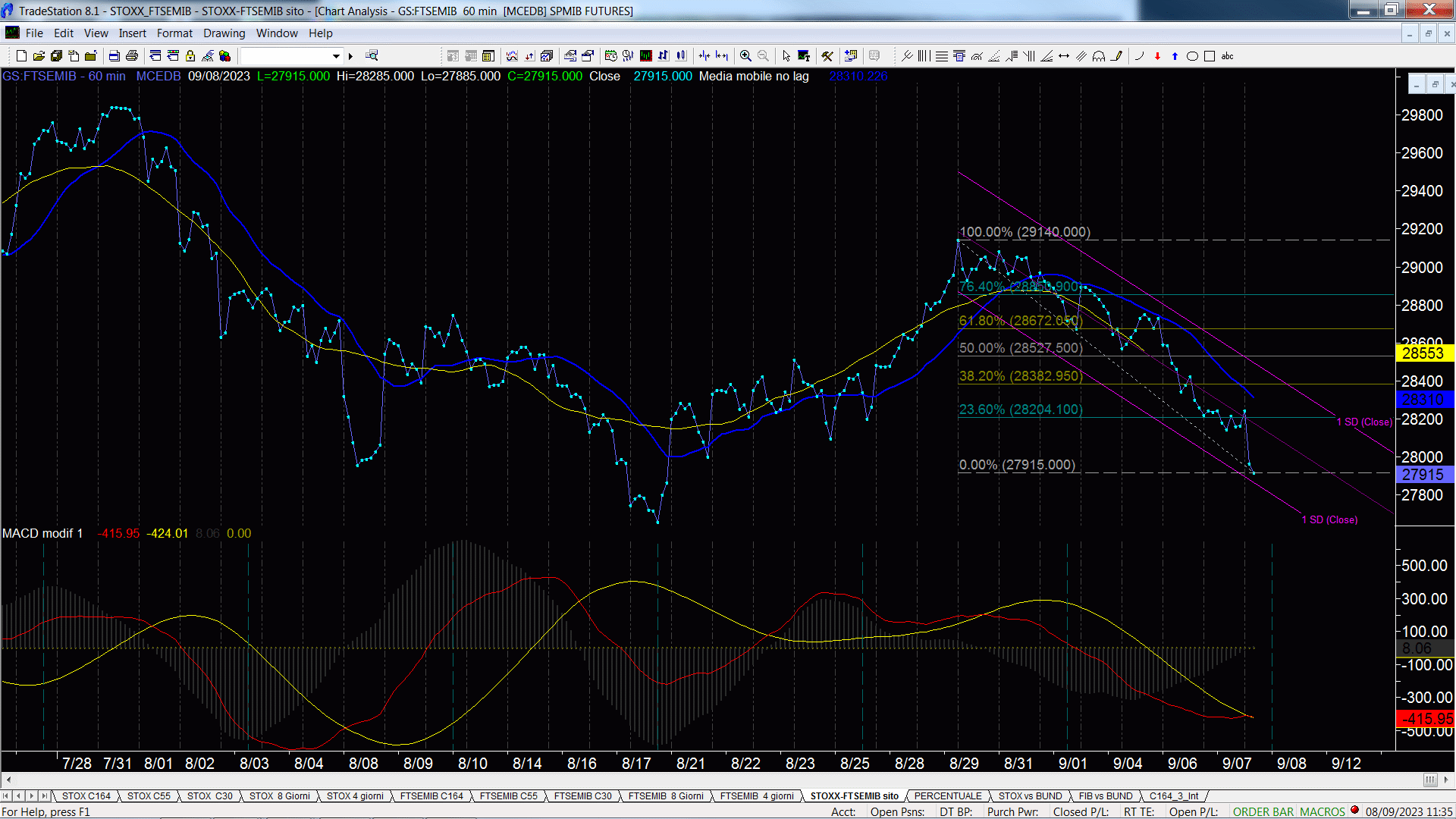Select the vertical lines cycle drawing tool

(x=924, y=56)
